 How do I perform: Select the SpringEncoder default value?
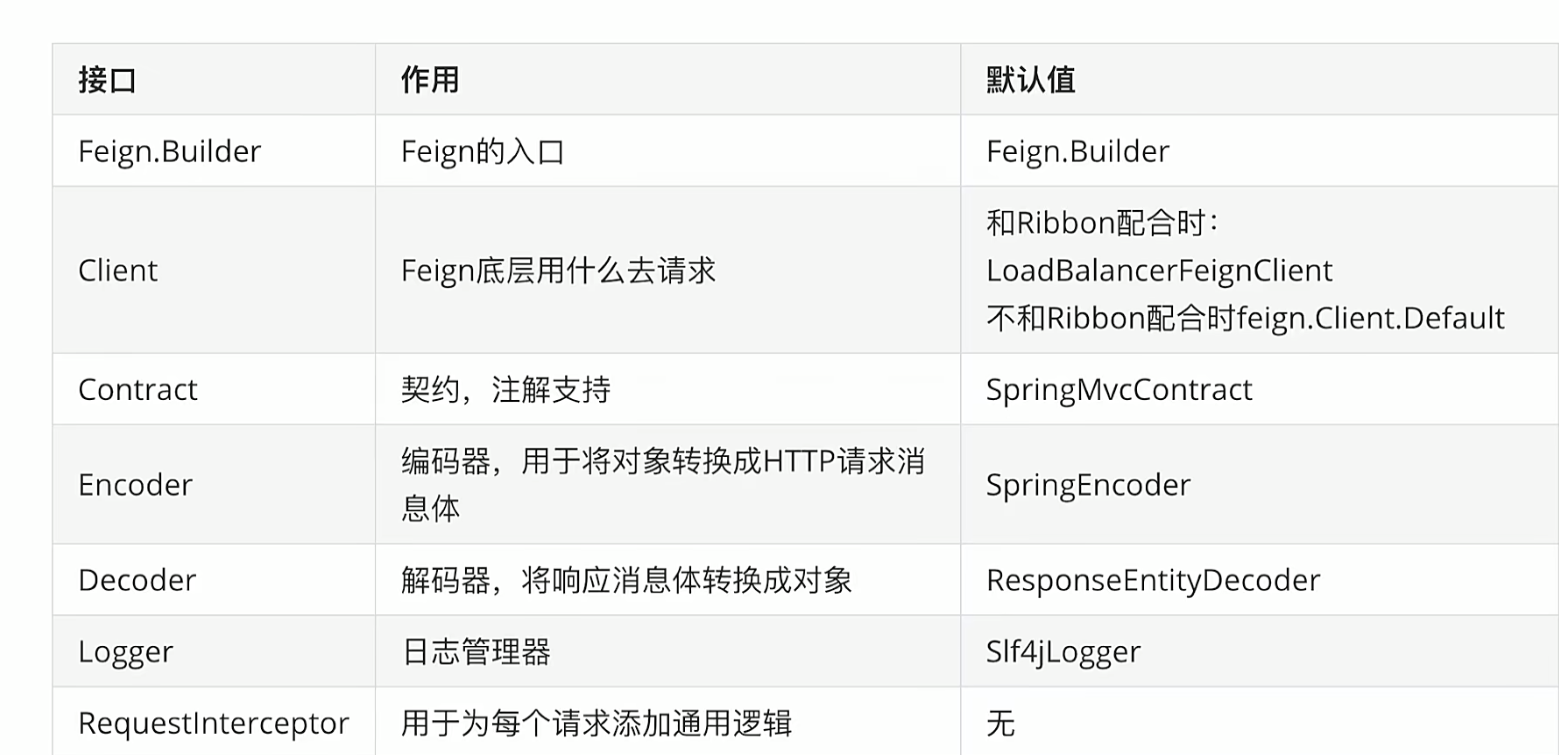tap(1088, 485)
